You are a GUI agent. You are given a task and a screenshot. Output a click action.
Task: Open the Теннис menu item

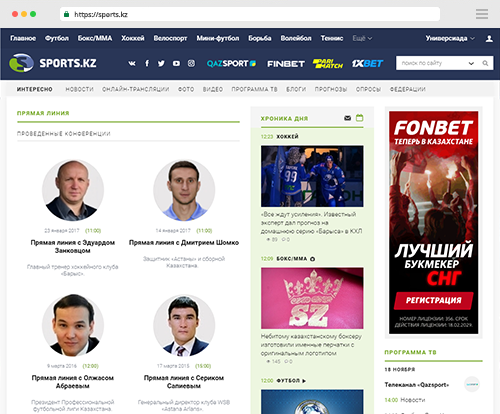pyautogui.click(x=332, y=38)
